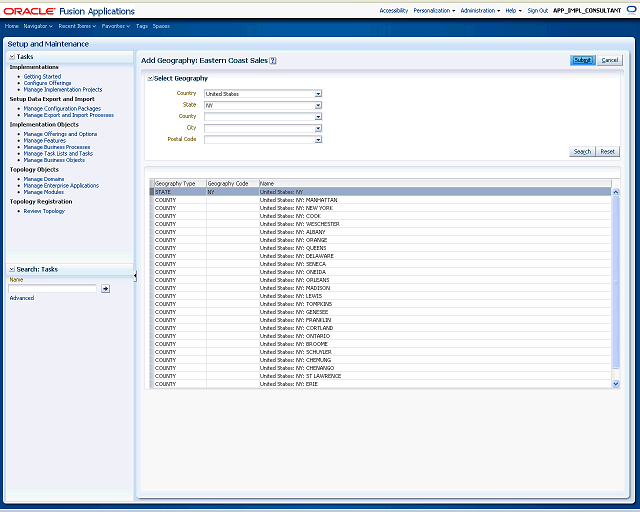640x512 pixels.
Task: Click the Submit button
Action: (582, 60)
